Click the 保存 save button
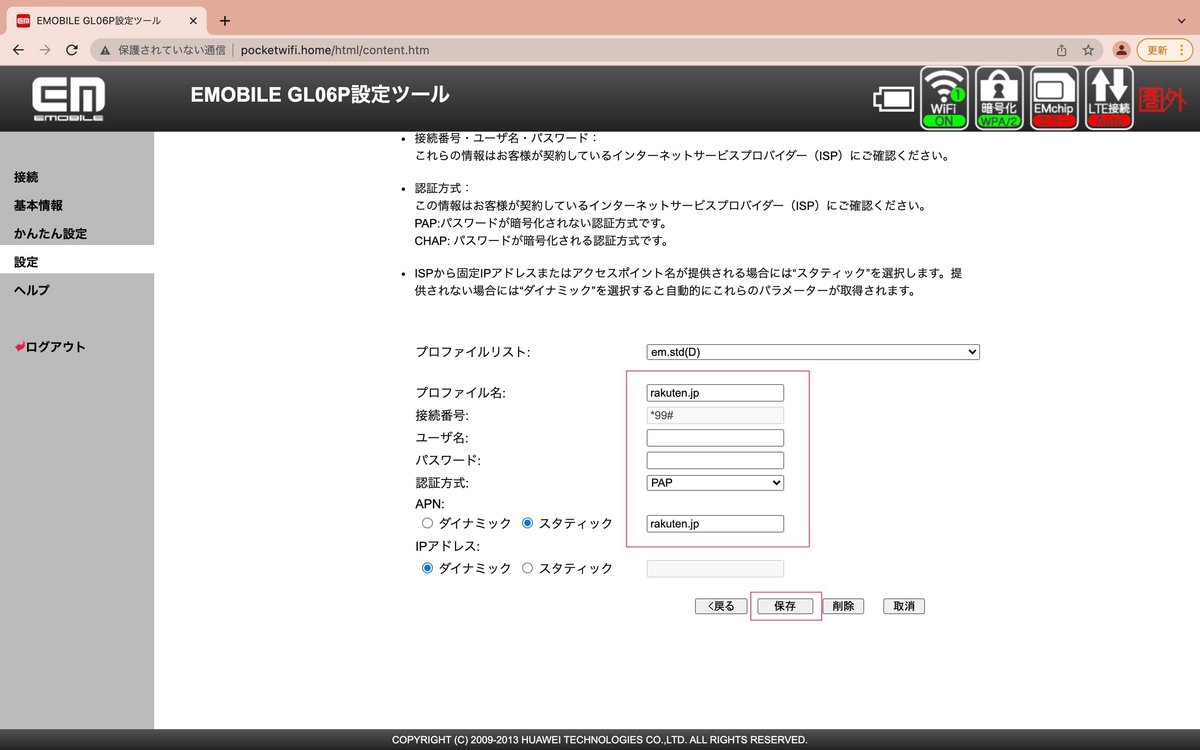Screen dimensions: 1200x750 point(785,606)
